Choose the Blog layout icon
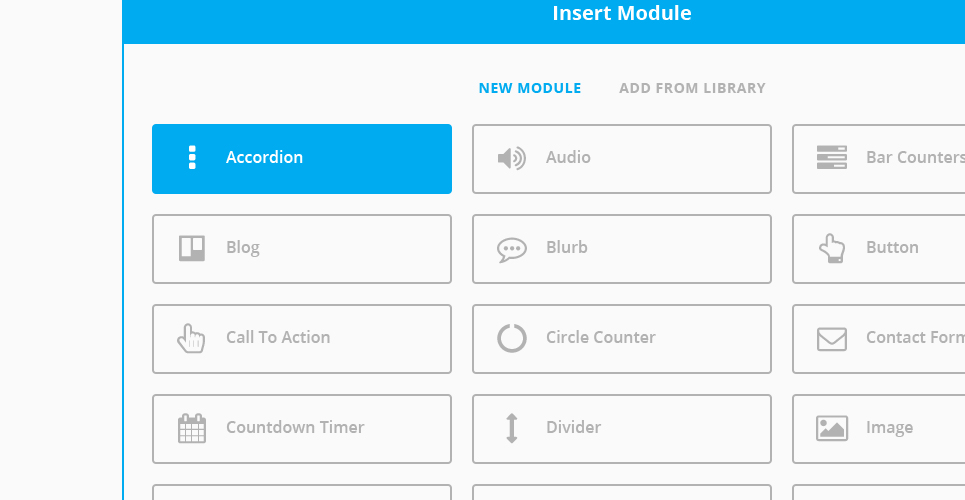Image resolution: width=965 pixels, height=500 pixels. 192,248
